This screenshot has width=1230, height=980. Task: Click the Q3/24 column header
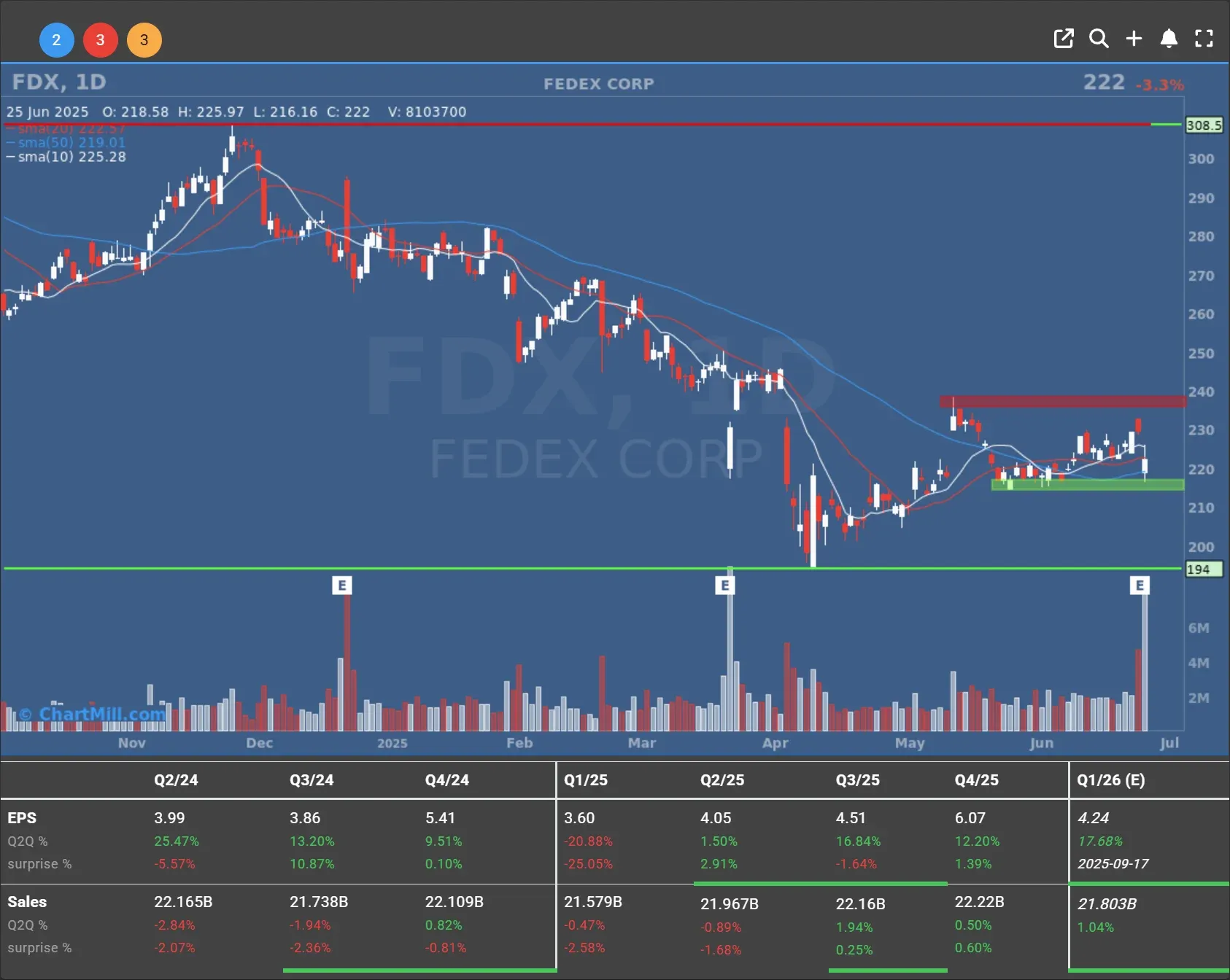point(312,780)
